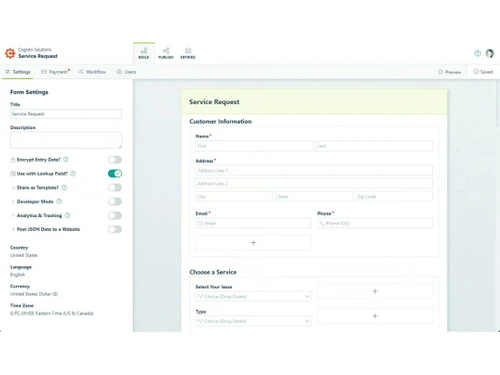Click the lookup icon beside Use with Lookup Field
The width and height of the screenshot is (500, 375).
tap(13, 173)
